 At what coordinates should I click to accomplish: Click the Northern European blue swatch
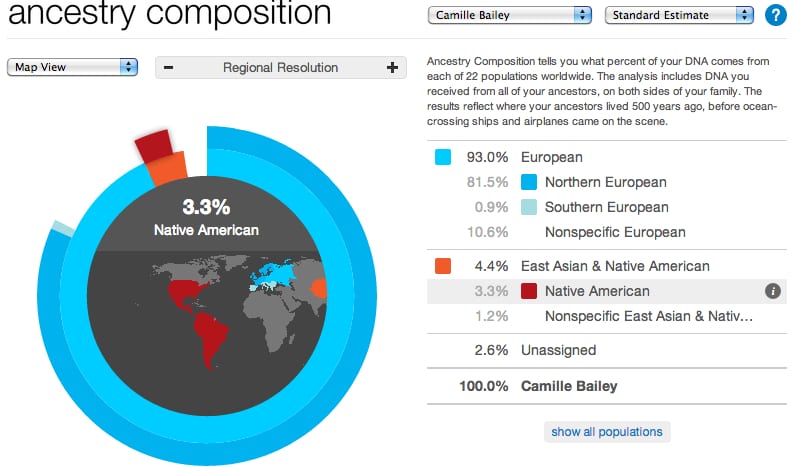[530, 182]
